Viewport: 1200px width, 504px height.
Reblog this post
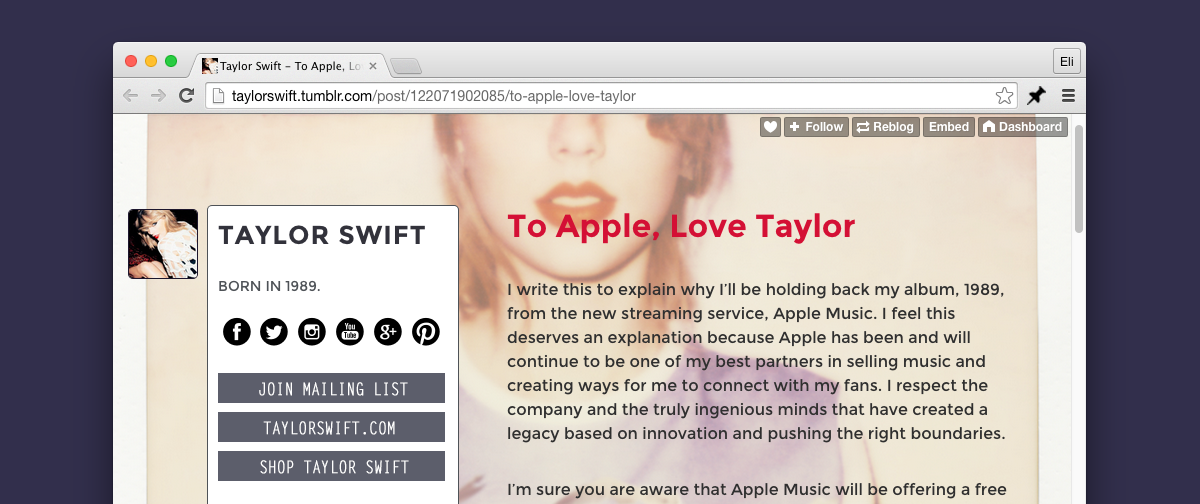pos(885,127)
